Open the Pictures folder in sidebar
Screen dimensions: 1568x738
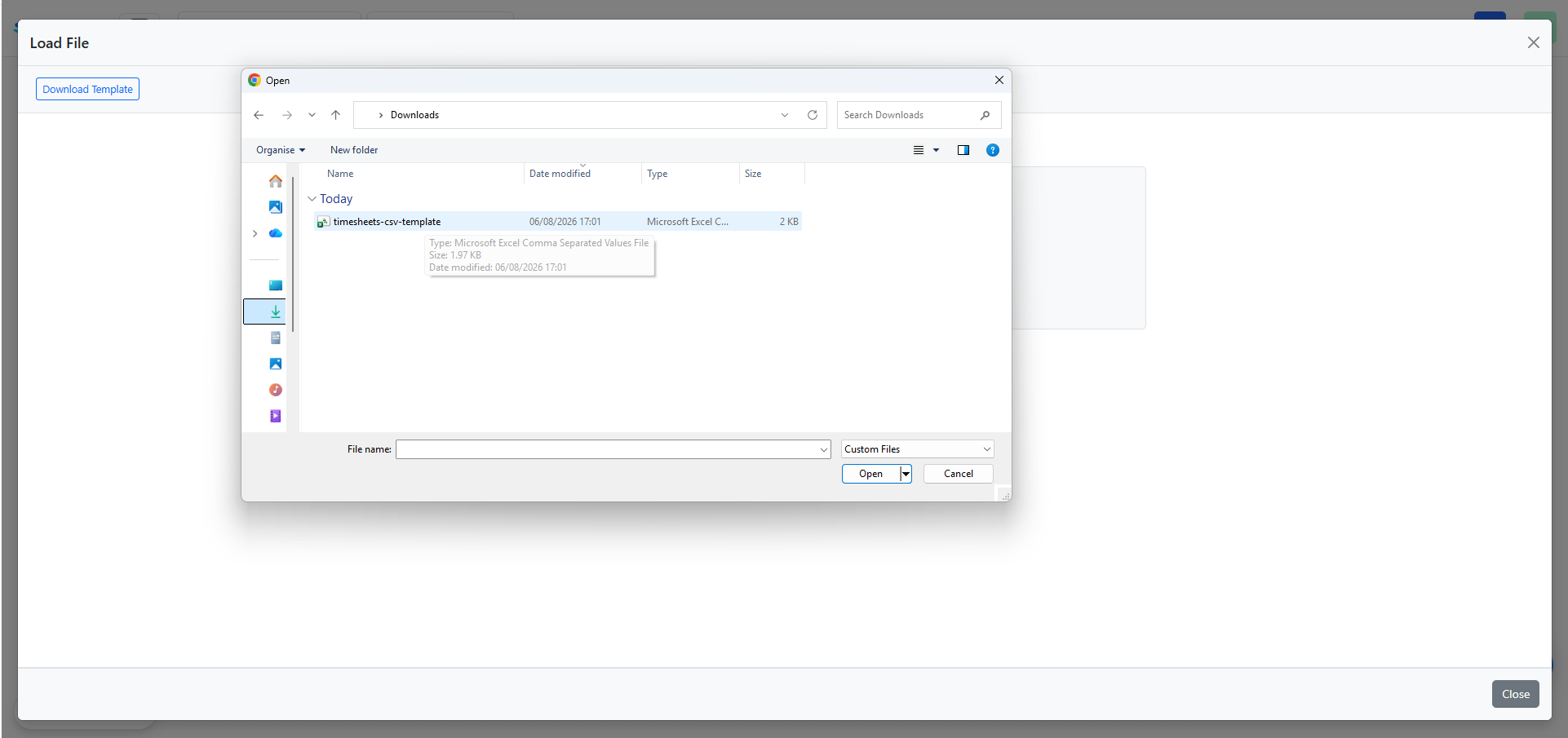(x=276, y=364)
